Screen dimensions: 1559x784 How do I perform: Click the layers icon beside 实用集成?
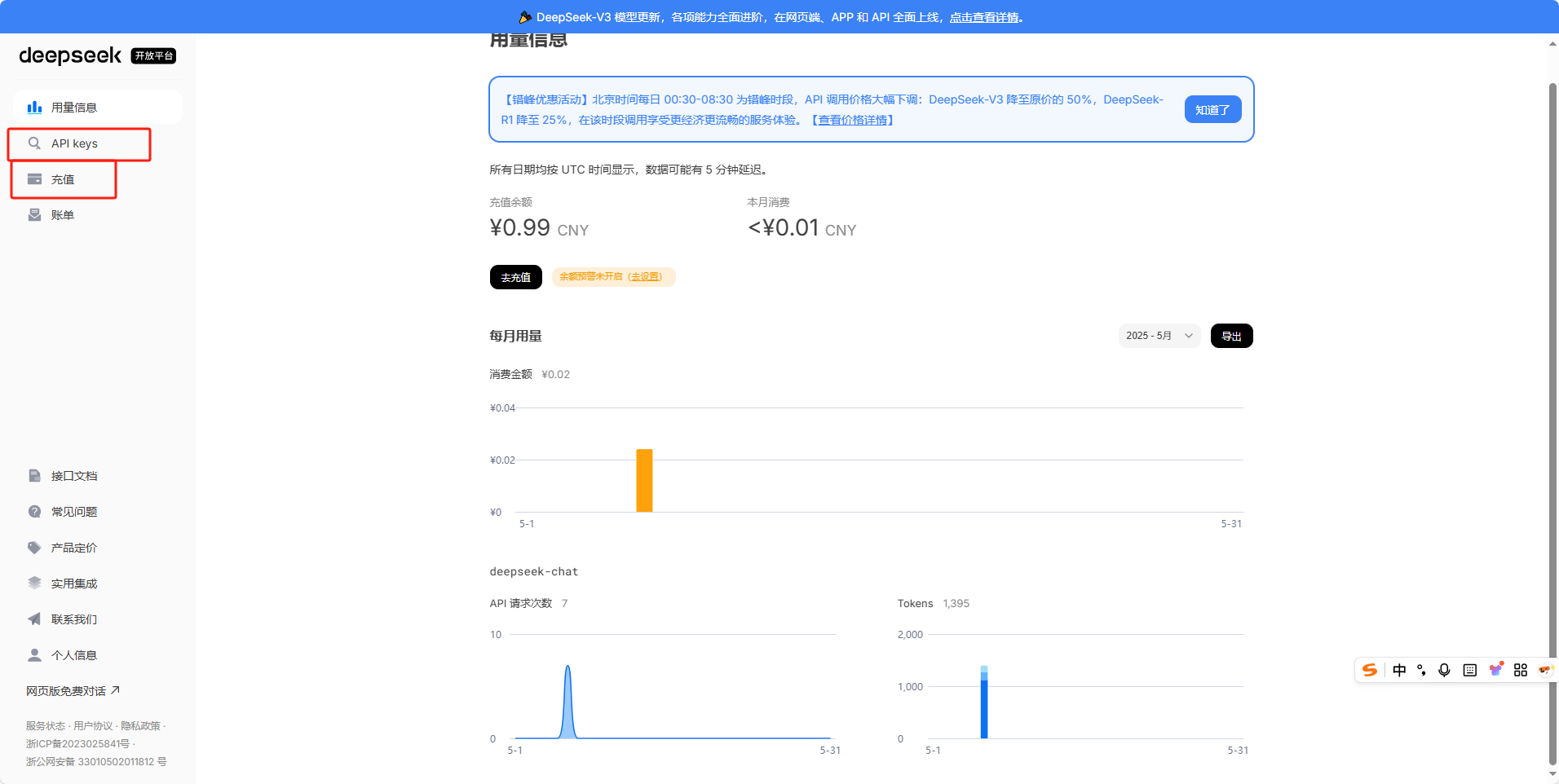click(x=34, y=584)
